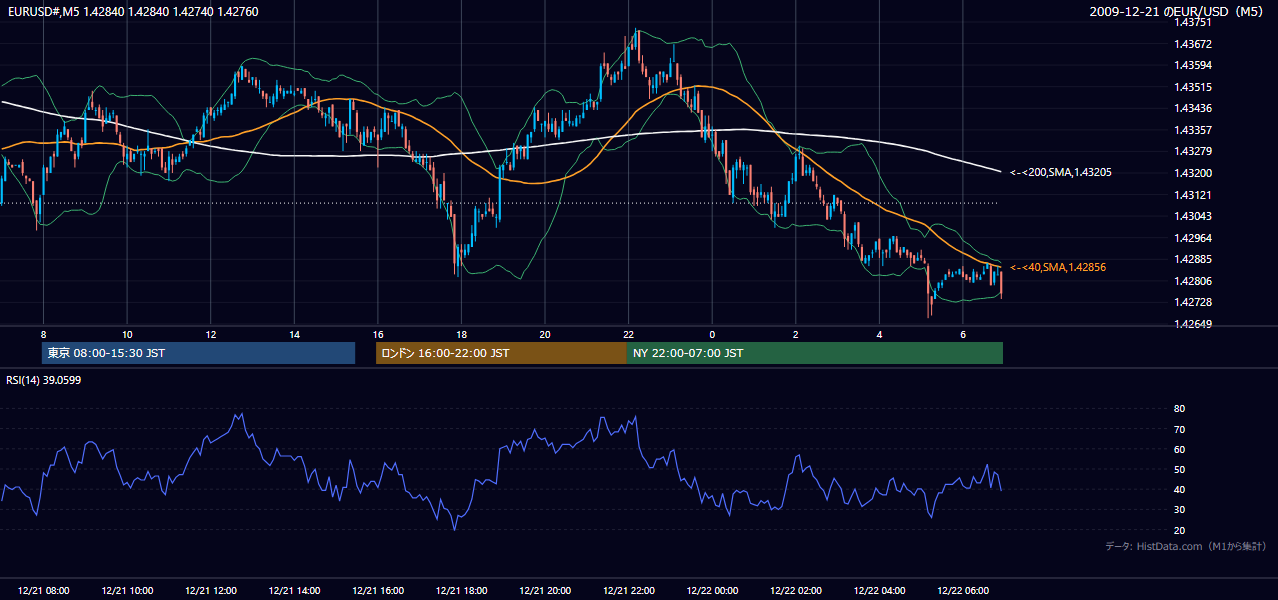This screenshot has height=600, width=1278.
Task: Click the 12/22 02:00 time label
Action: pyautogui.click(x=796, y=591)
